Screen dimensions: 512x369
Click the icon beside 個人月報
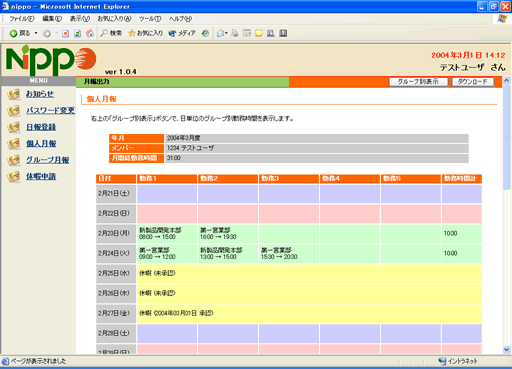tap(14, 144)
